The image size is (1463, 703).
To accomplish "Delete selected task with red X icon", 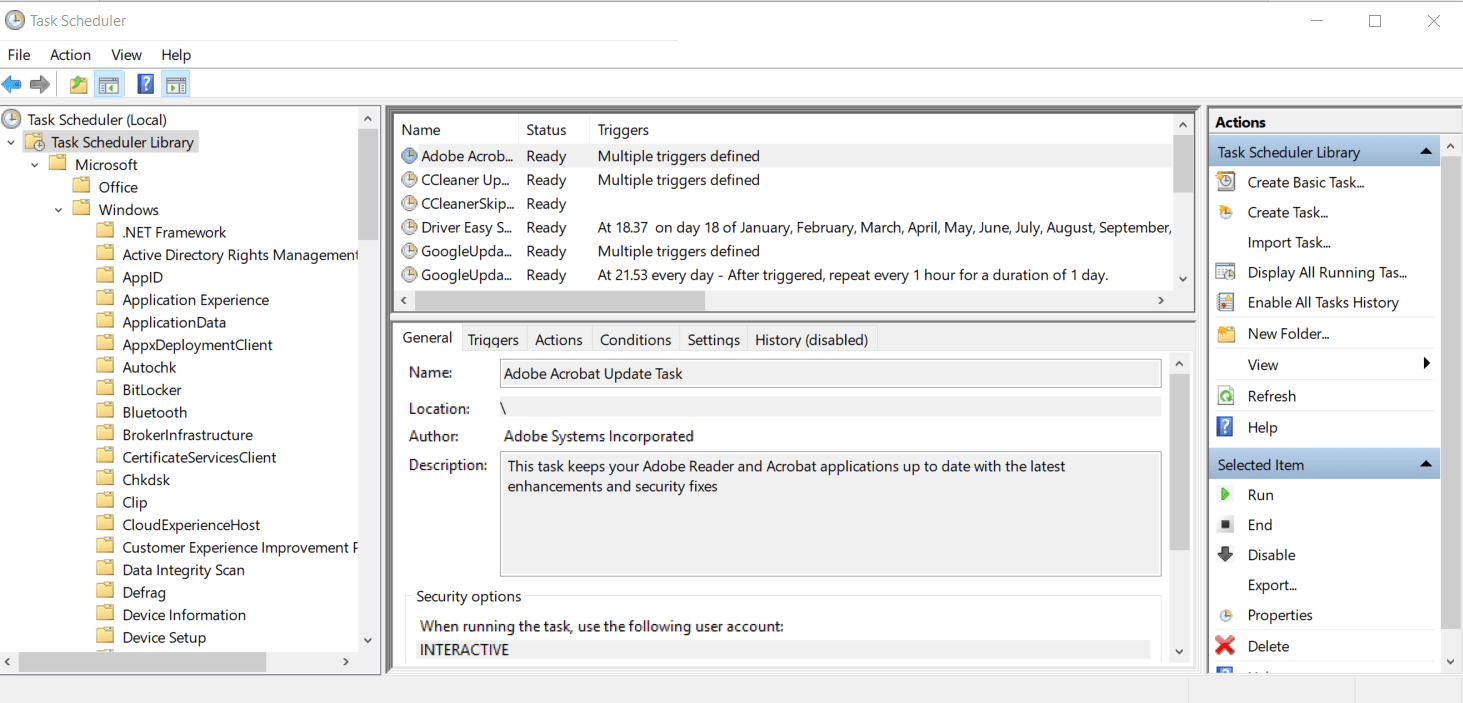I will [x=1226, y=646].
